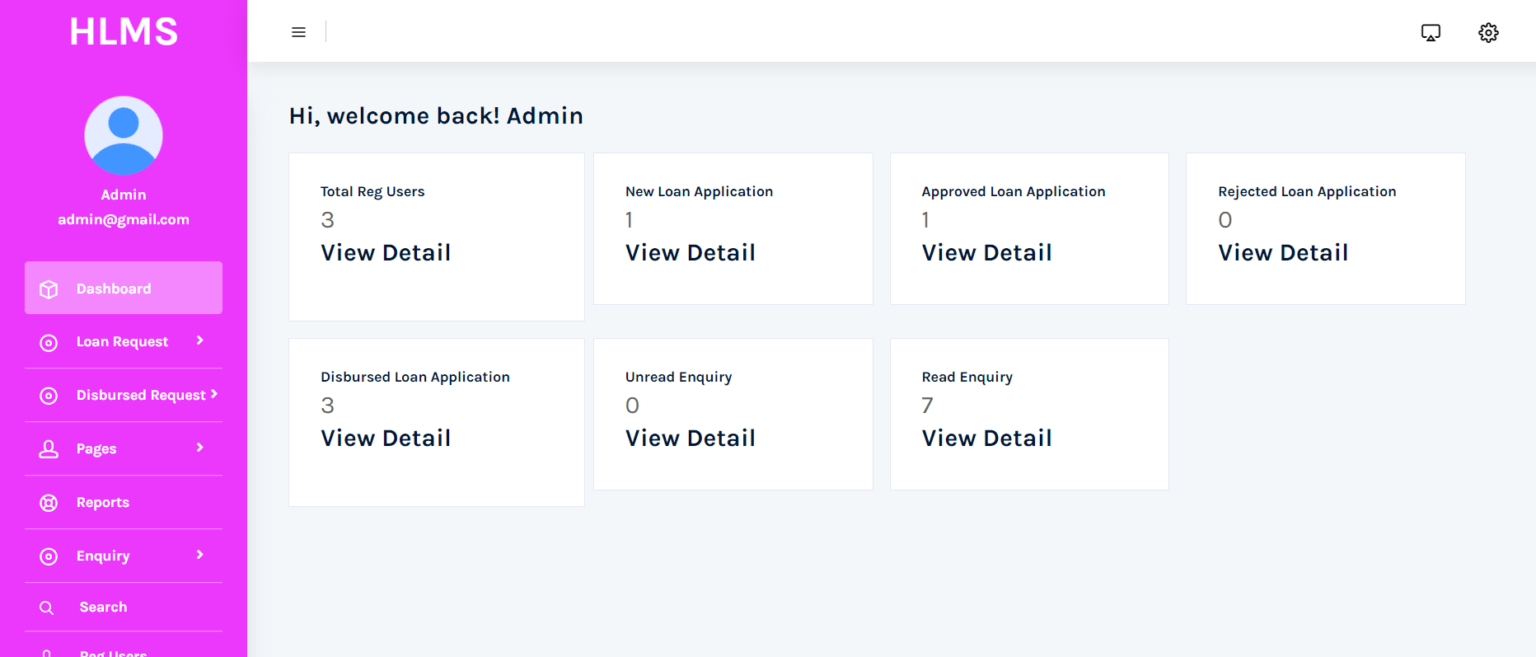
Task: Click the Enquiry icon in the sidebar
Action: click(x=48, y=555)
